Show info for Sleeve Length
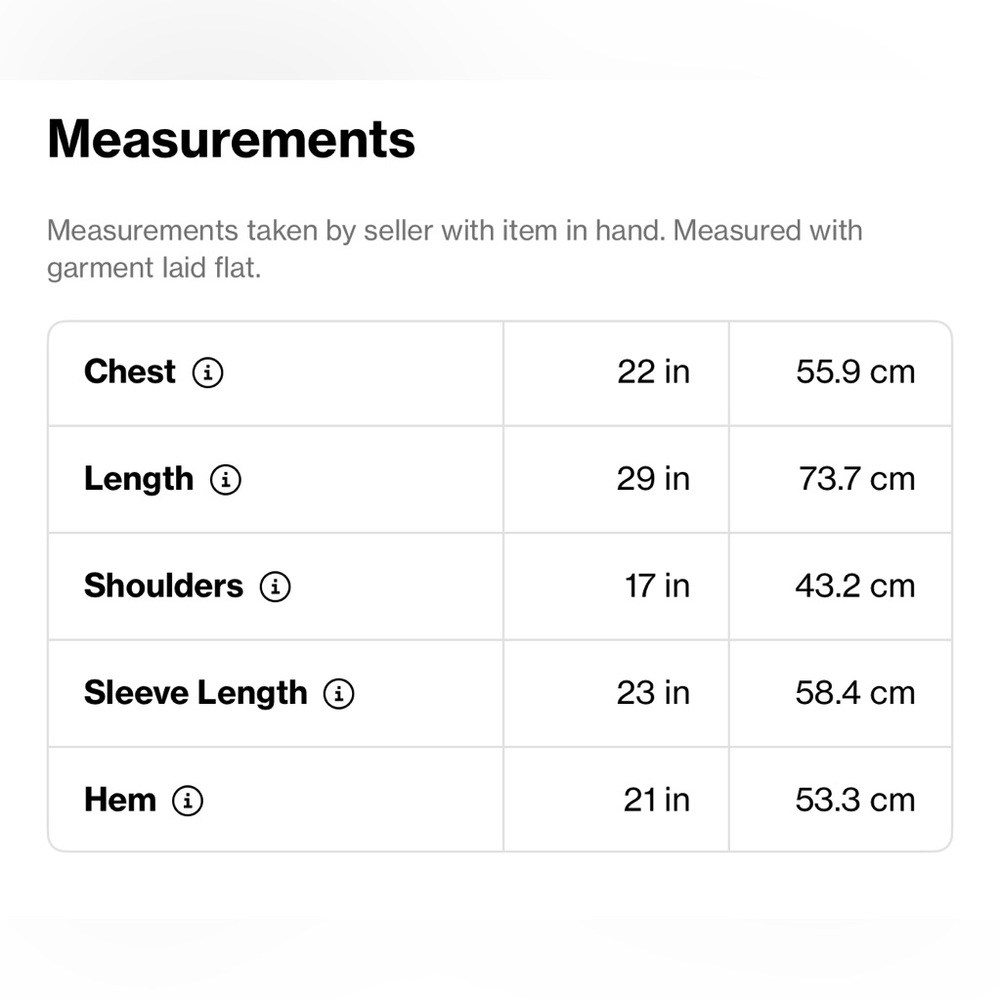Screen dimensions: 1000x1000 pos(339,694)
